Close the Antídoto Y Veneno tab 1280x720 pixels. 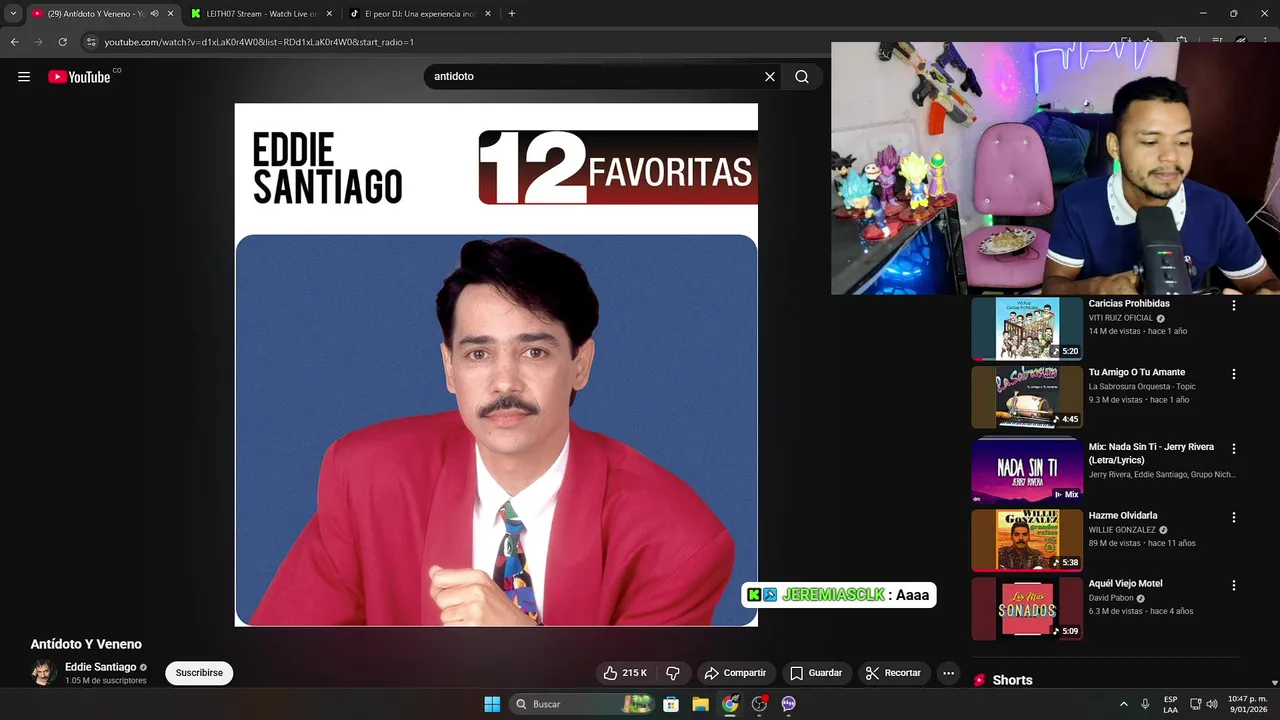click(x=171, y=14)
